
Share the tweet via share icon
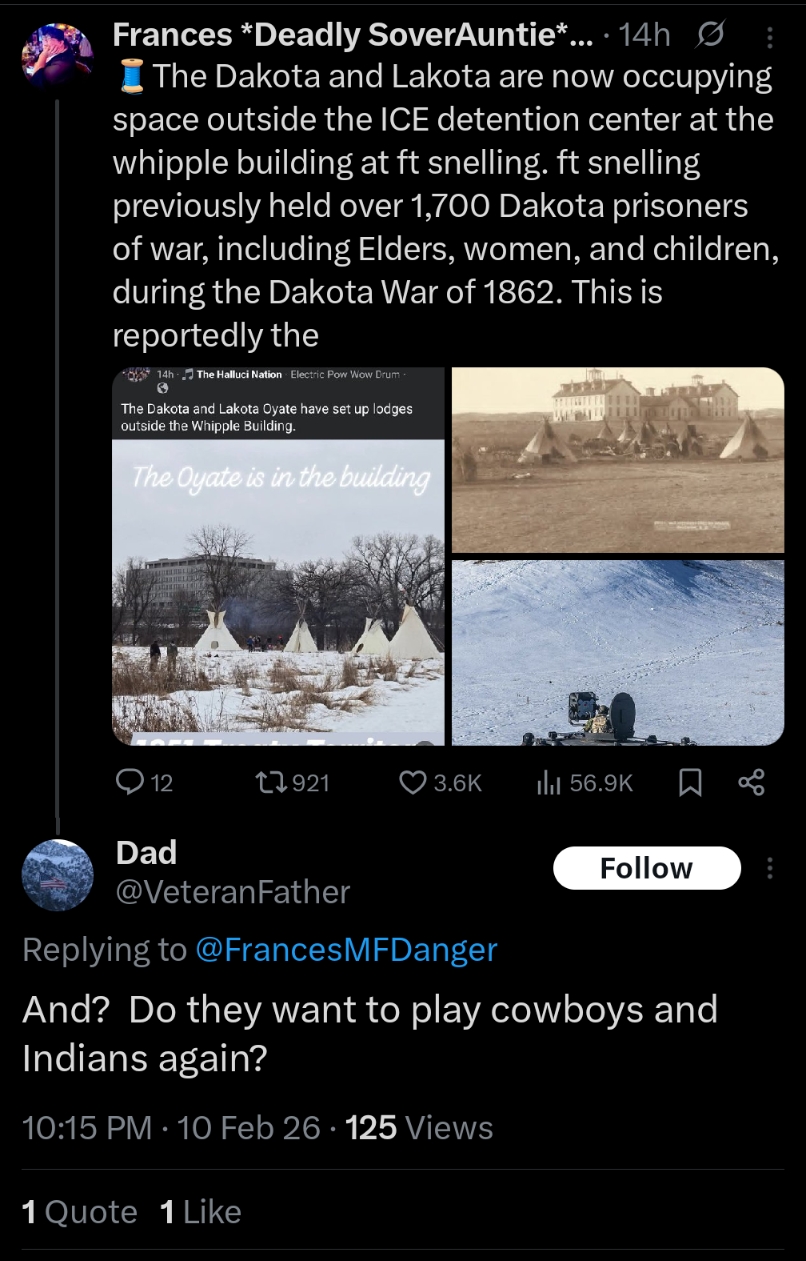pyautogui.click(x=751, y=783)
